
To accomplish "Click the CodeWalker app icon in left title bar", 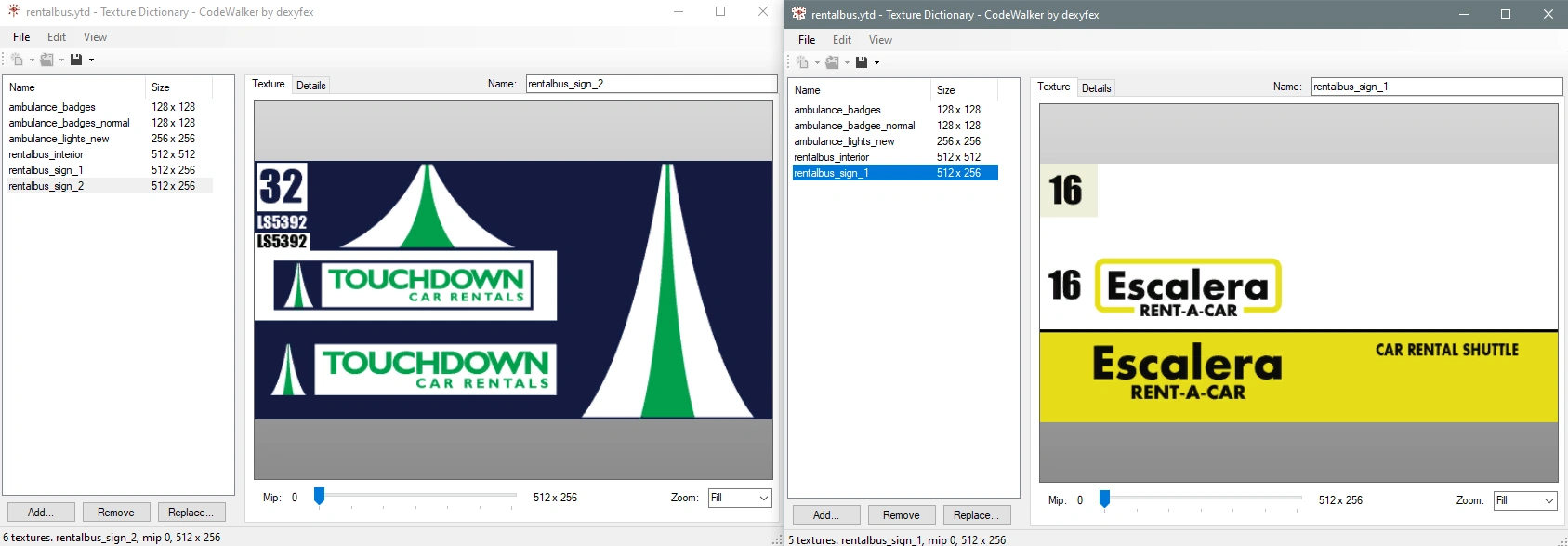I will tap(14, 11).
